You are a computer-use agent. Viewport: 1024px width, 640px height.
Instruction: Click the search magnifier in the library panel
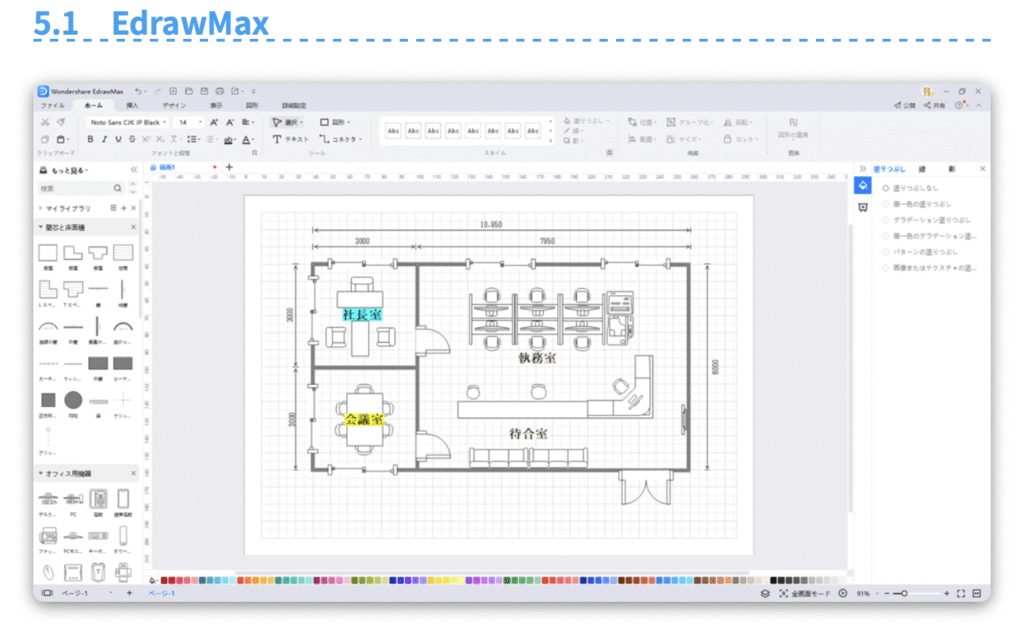(x=118, y=188)
